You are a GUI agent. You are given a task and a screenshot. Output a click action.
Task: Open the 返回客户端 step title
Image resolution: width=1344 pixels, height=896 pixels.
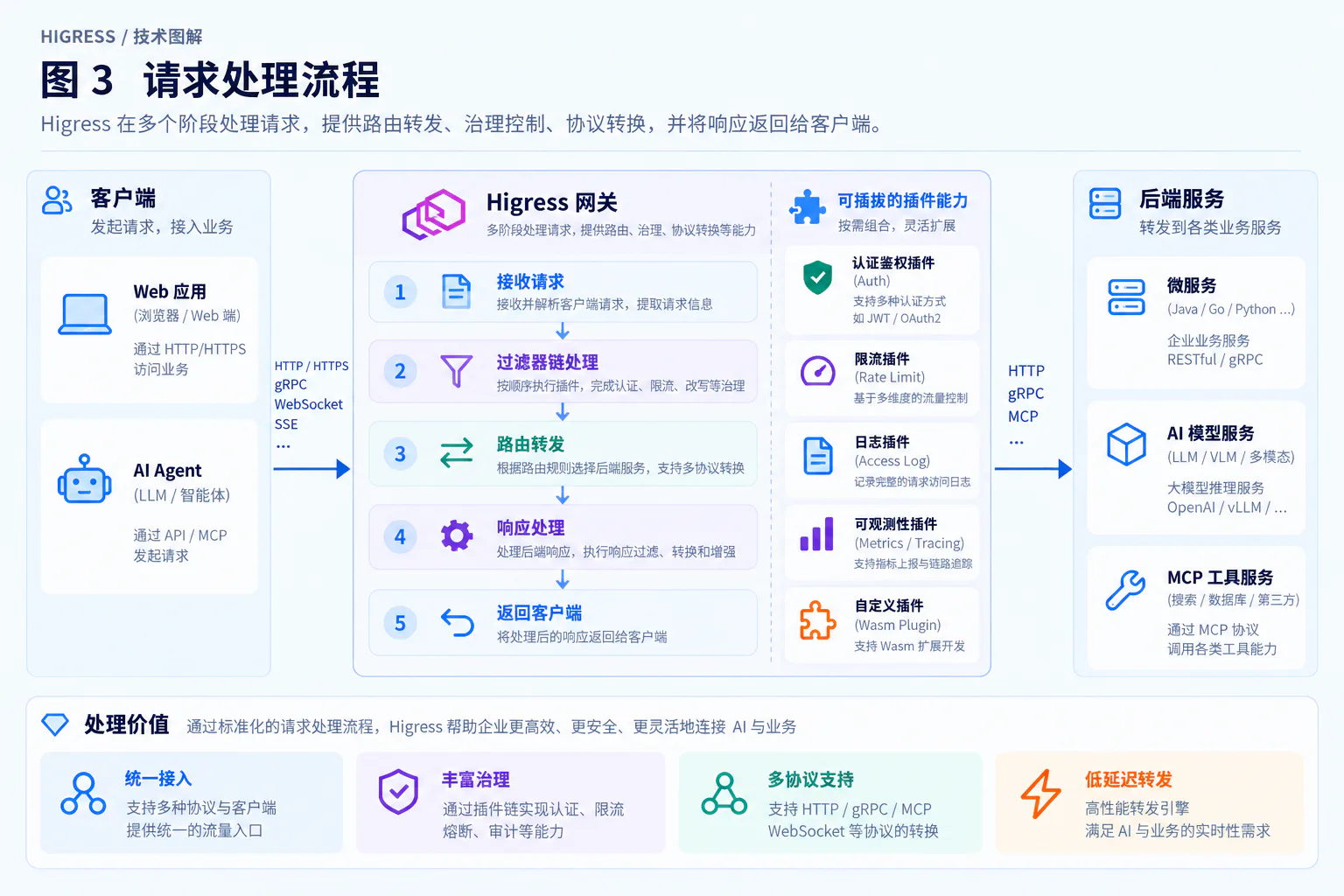click(539, 613)
